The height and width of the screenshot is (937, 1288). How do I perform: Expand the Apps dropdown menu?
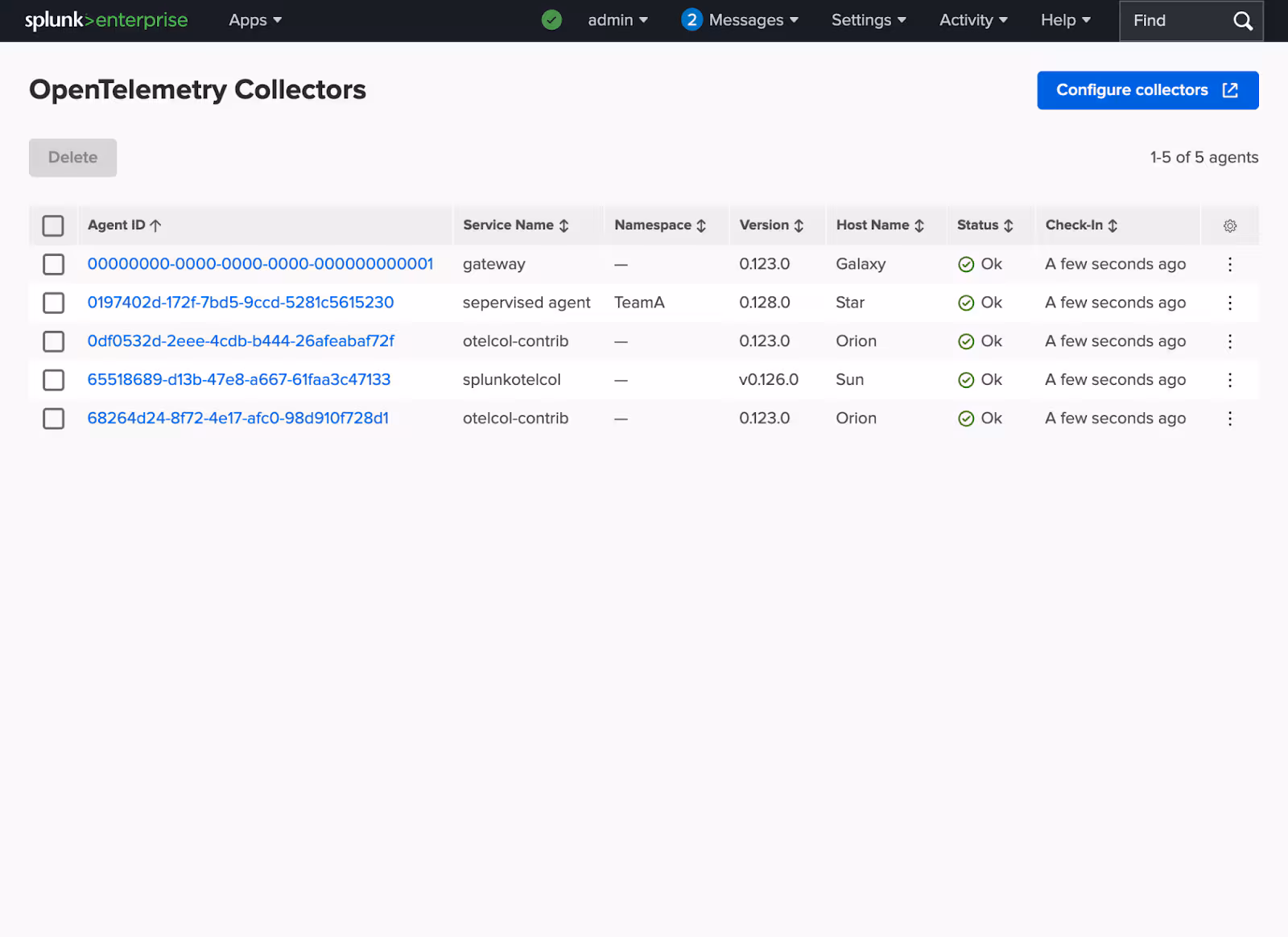point(255,20)
